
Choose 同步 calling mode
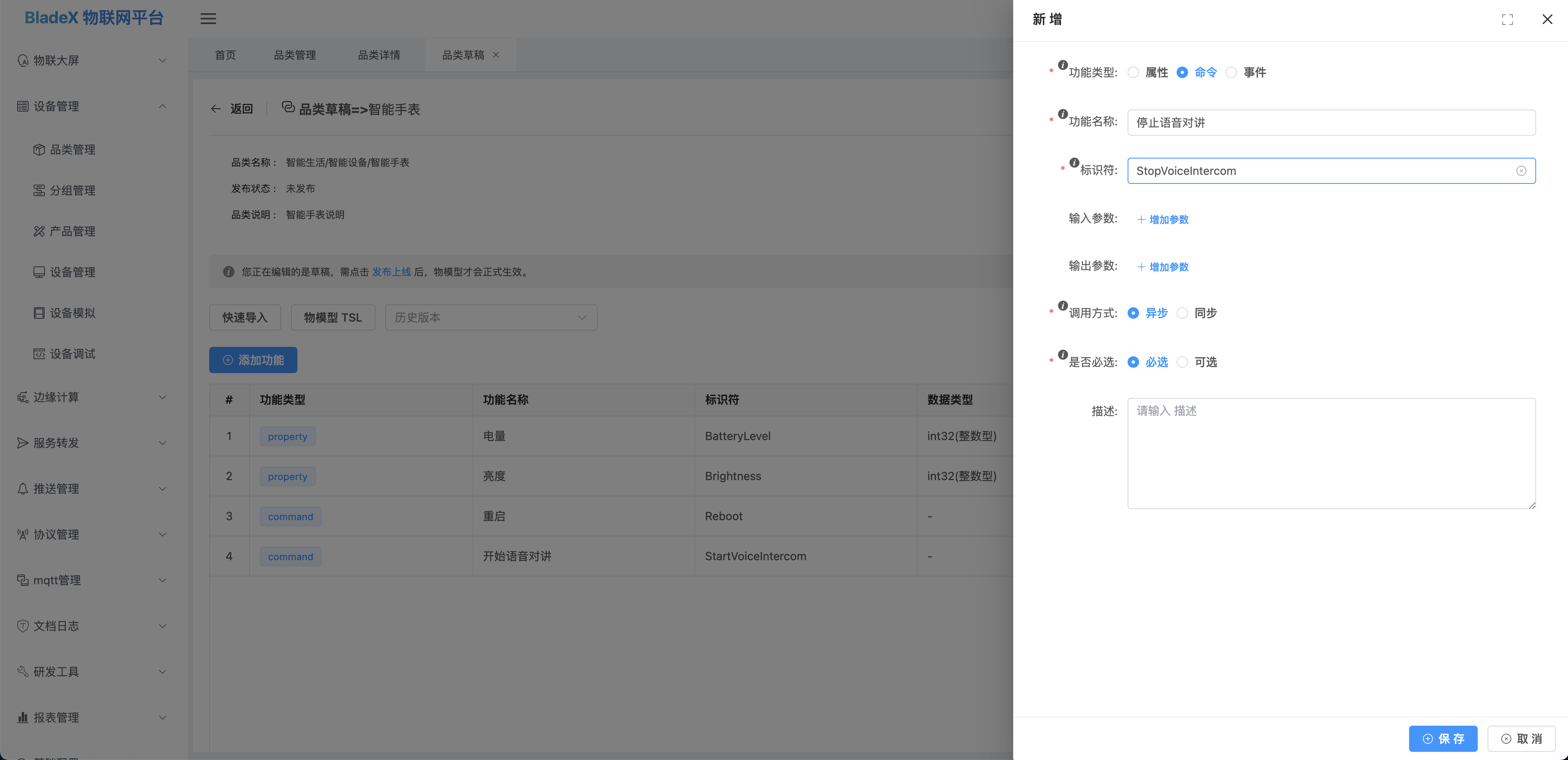coord(1182,313)
